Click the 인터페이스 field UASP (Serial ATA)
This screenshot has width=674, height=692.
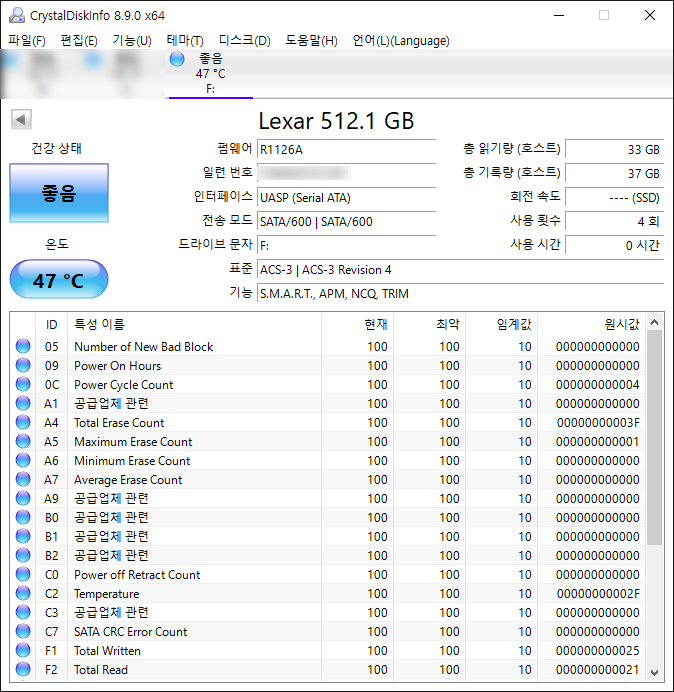point(346,197)
